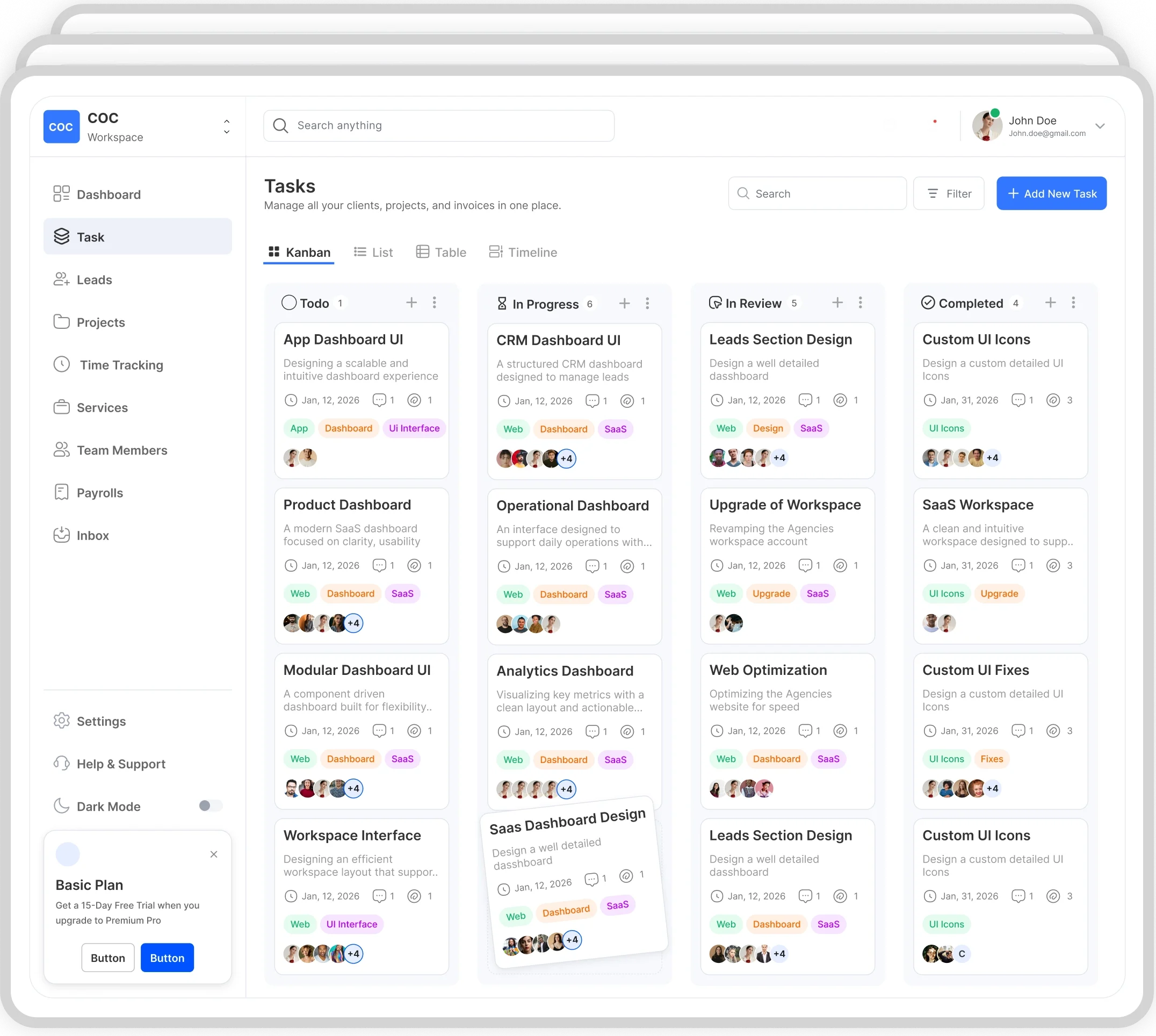This screenshot has width=1156, height=1036.
Task: Close the Basic Plan promo card
Action: coord(214,854)
